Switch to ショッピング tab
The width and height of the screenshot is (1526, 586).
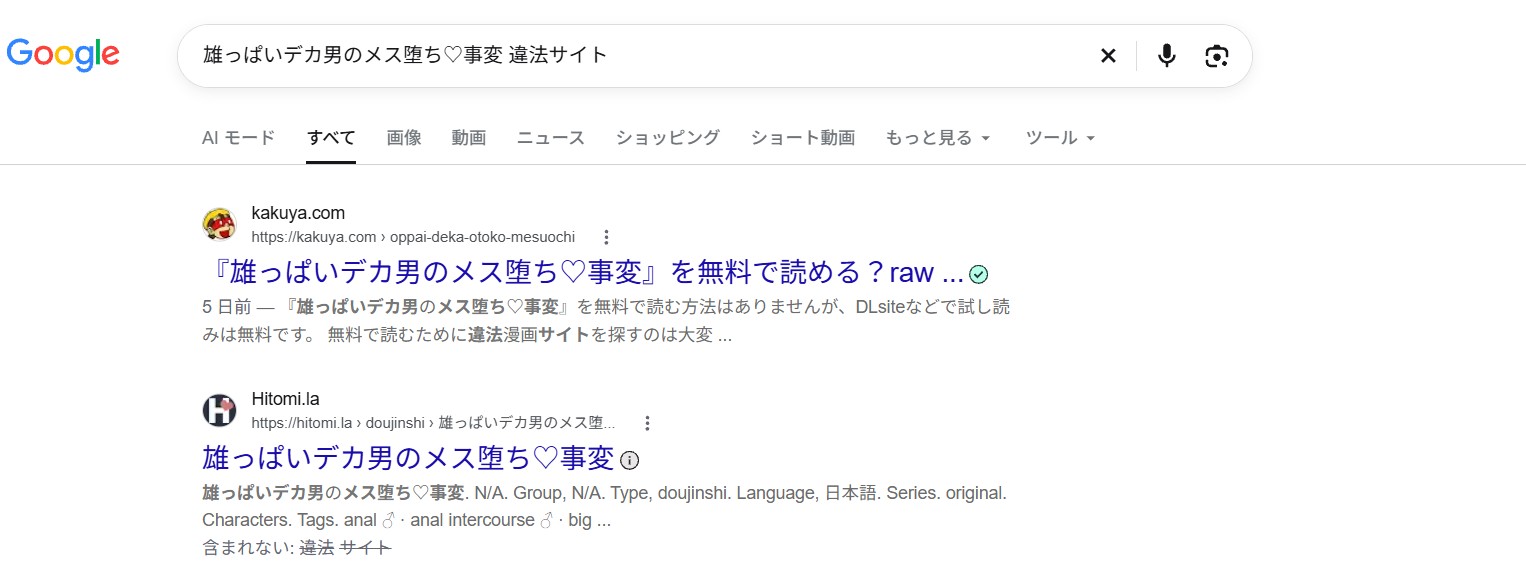pyautogui.click(x=667, y=138)
